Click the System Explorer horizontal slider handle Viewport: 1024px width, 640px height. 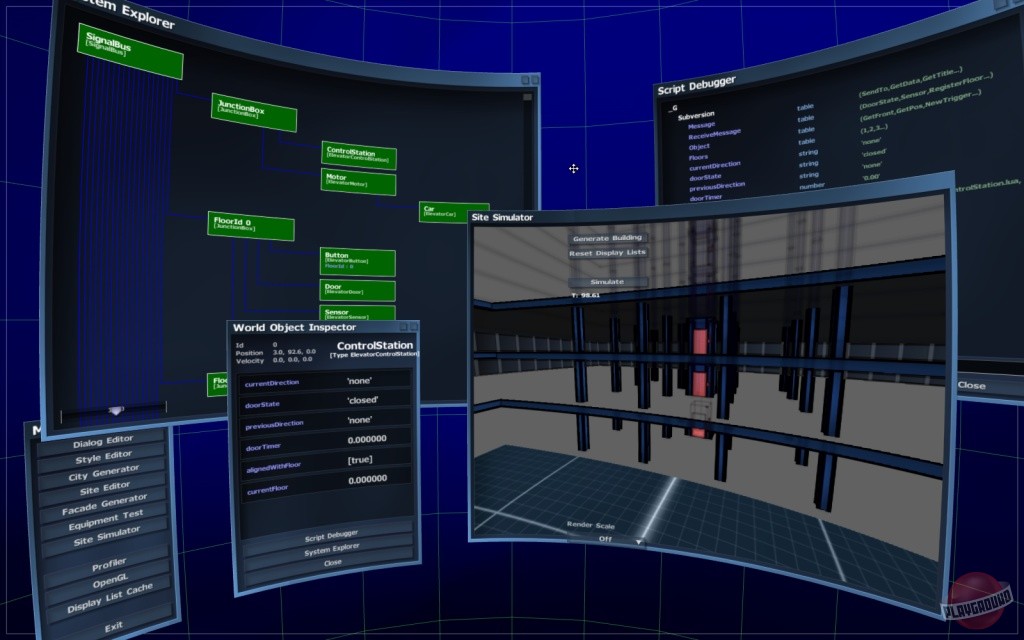click(x=116, y=410)
